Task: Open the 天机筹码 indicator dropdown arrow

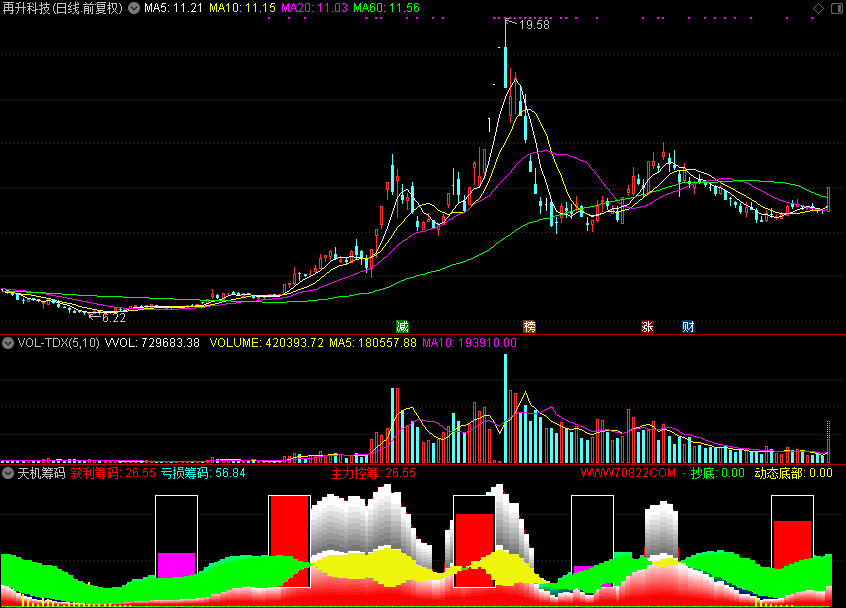Action: (8, 474)
